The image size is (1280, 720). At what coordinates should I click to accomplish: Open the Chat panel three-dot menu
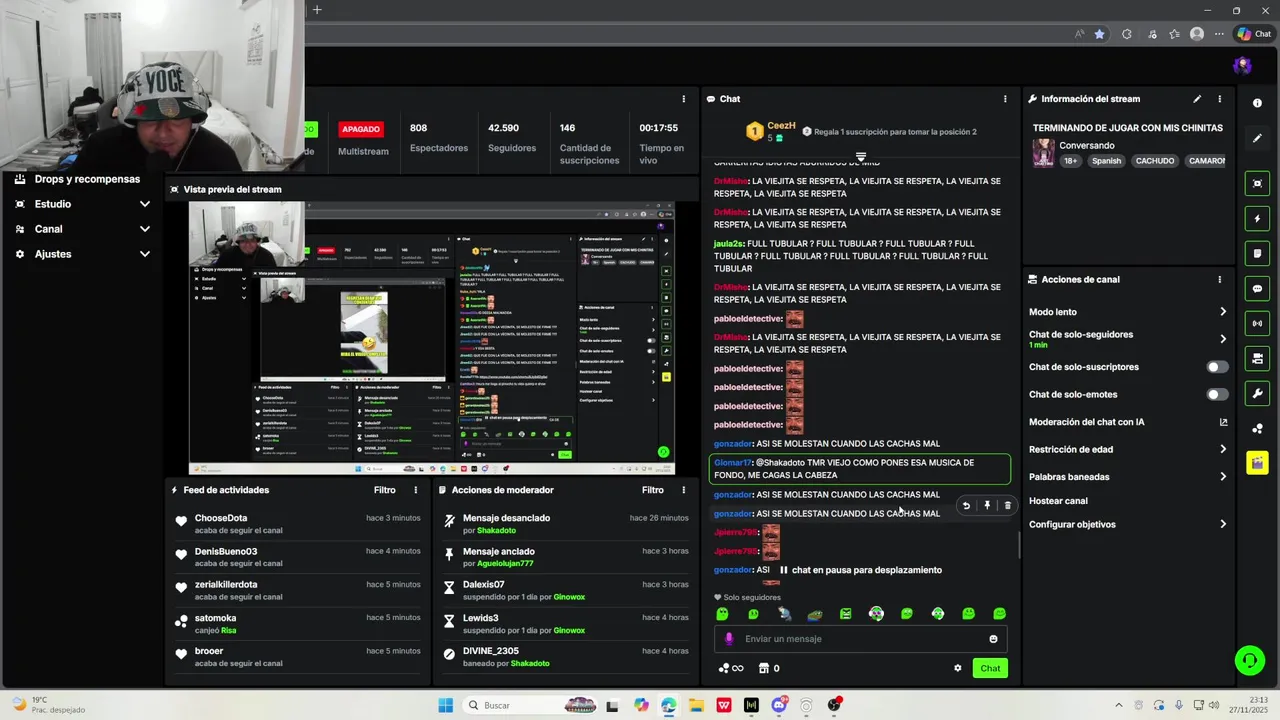pyautogui.click(x=1005, y=99)
